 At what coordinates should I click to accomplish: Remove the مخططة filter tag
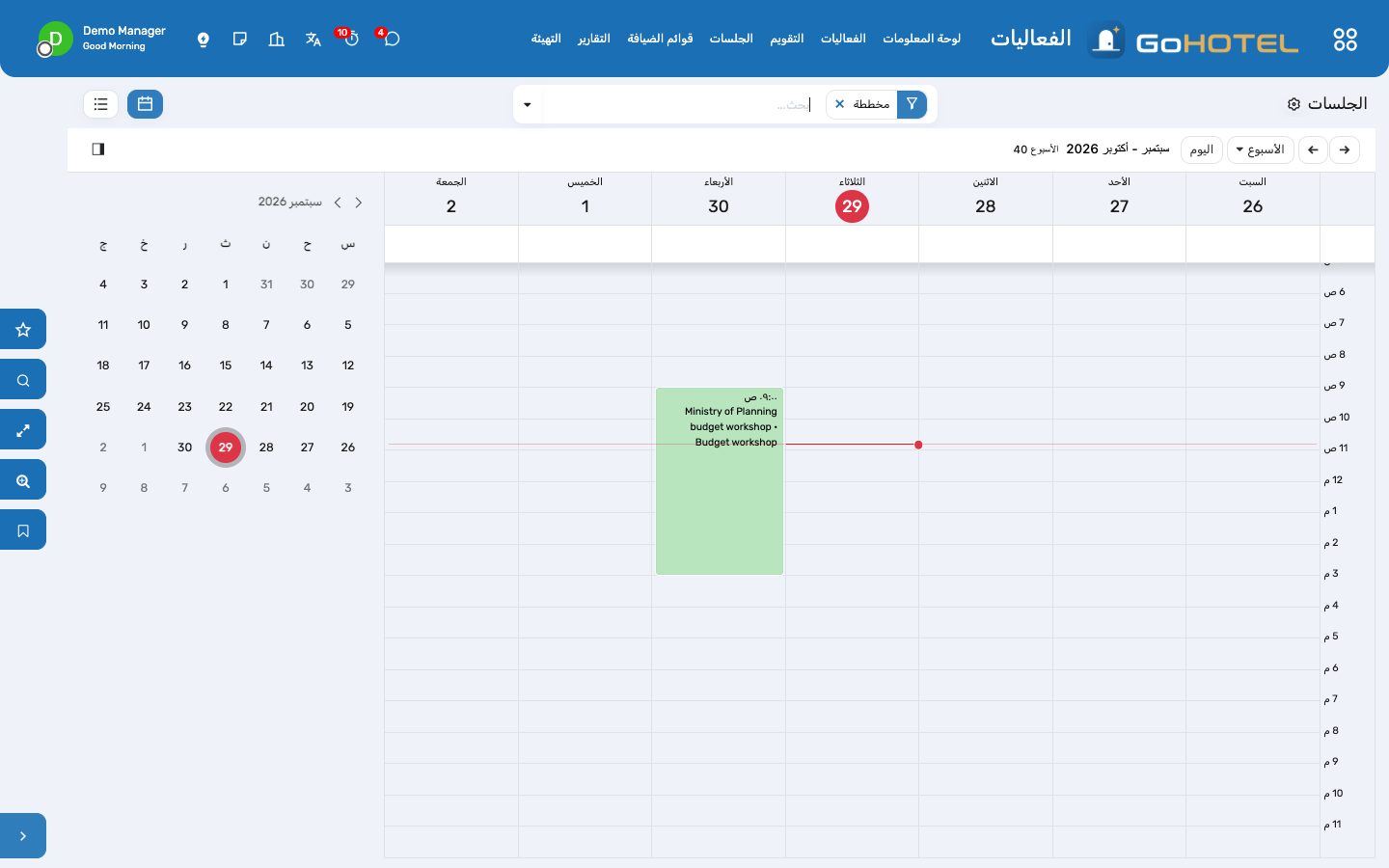pyautogui.click(x=840, y=104)
